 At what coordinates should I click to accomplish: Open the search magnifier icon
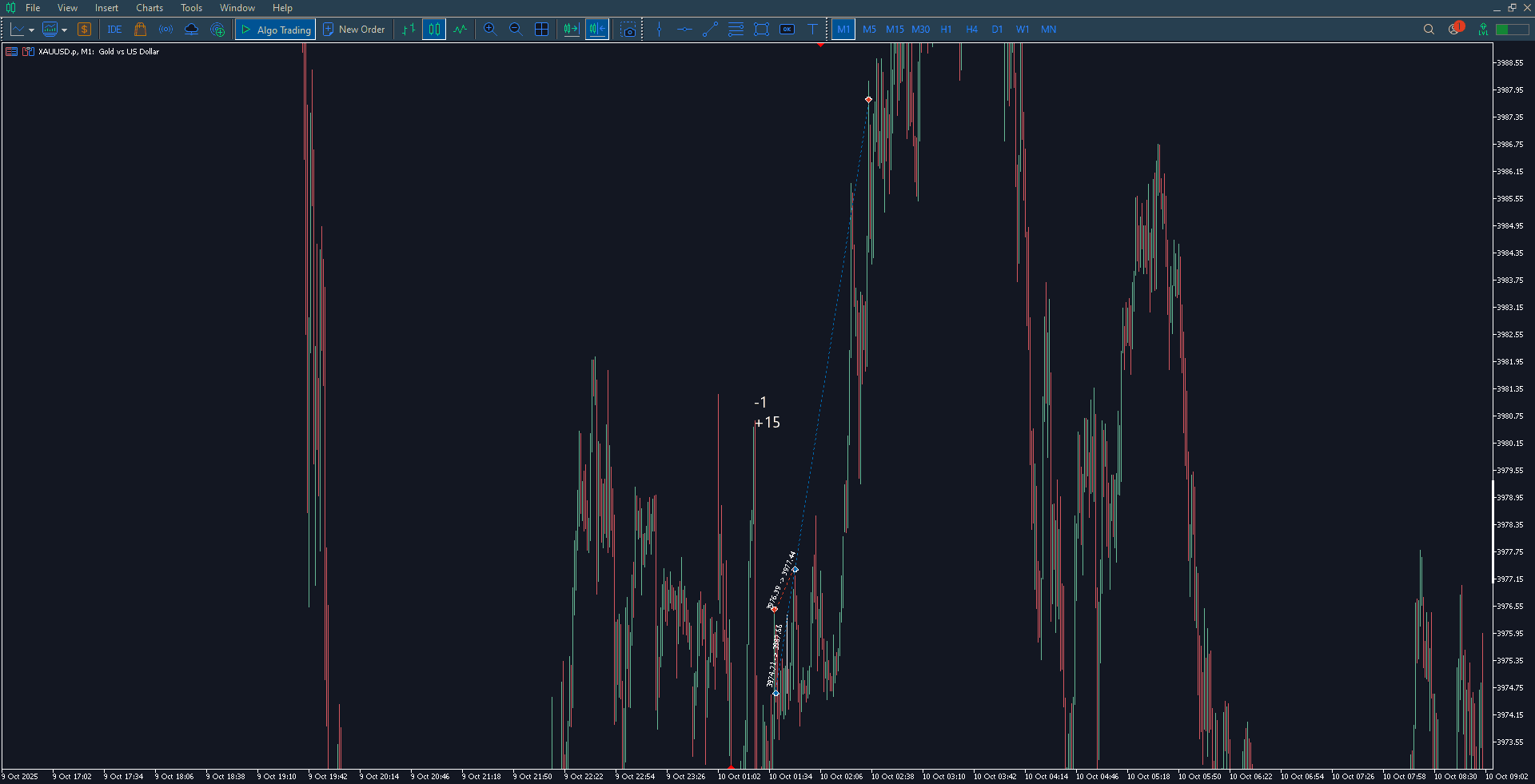[x=1429, y=30]
